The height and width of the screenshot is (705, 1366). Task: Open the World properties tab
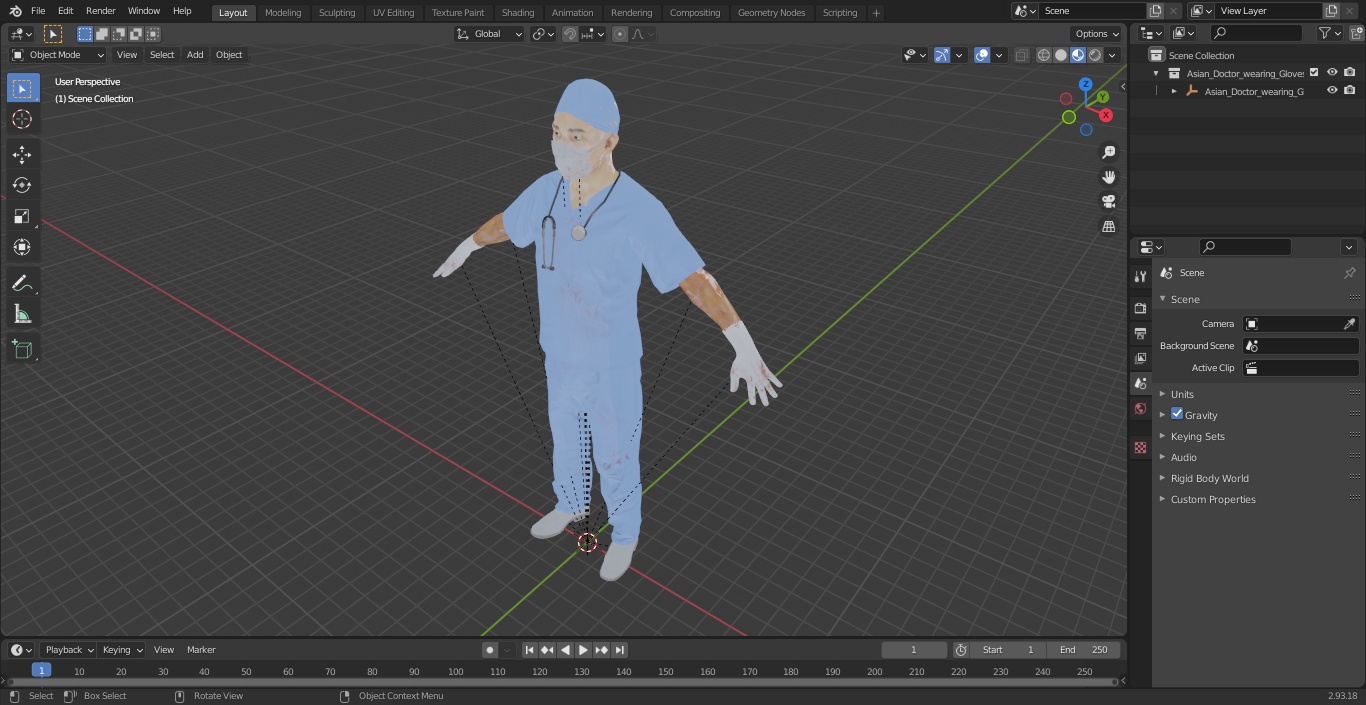[x=1140, y=409]
